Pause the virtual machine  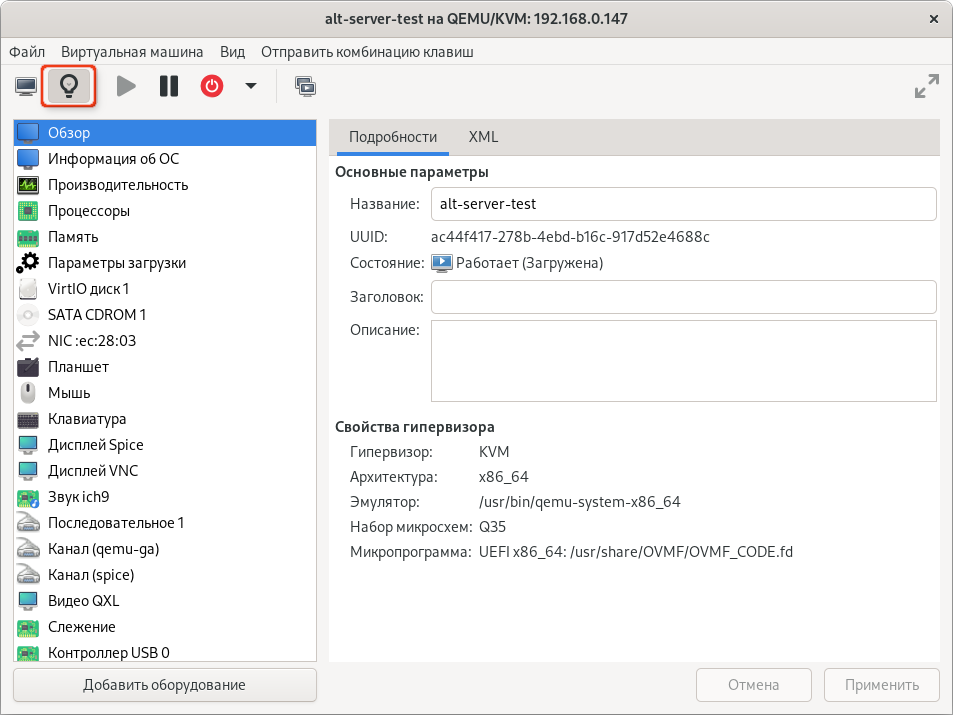pos(168,87)
